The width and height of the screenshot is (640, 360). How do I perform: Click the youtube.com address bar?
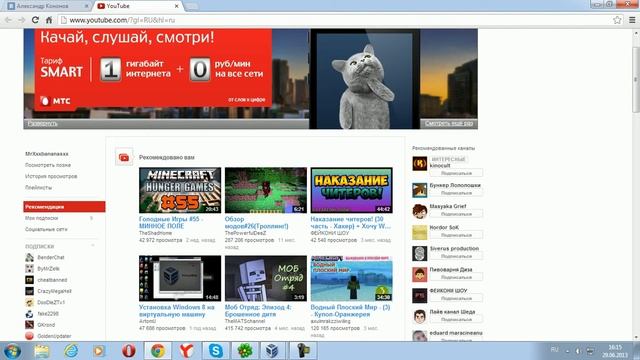click(x=335, y=20)
